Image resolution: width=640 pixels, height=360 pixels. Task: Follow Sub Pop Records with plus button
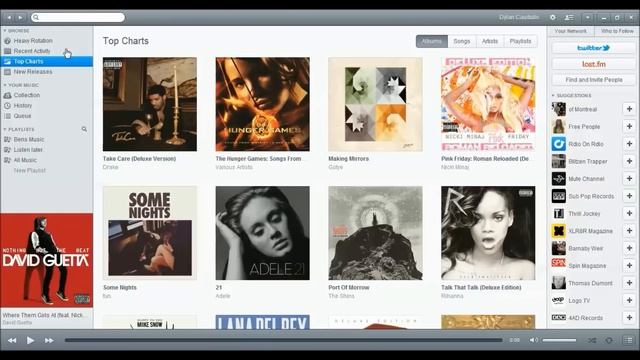coord(629,196)
